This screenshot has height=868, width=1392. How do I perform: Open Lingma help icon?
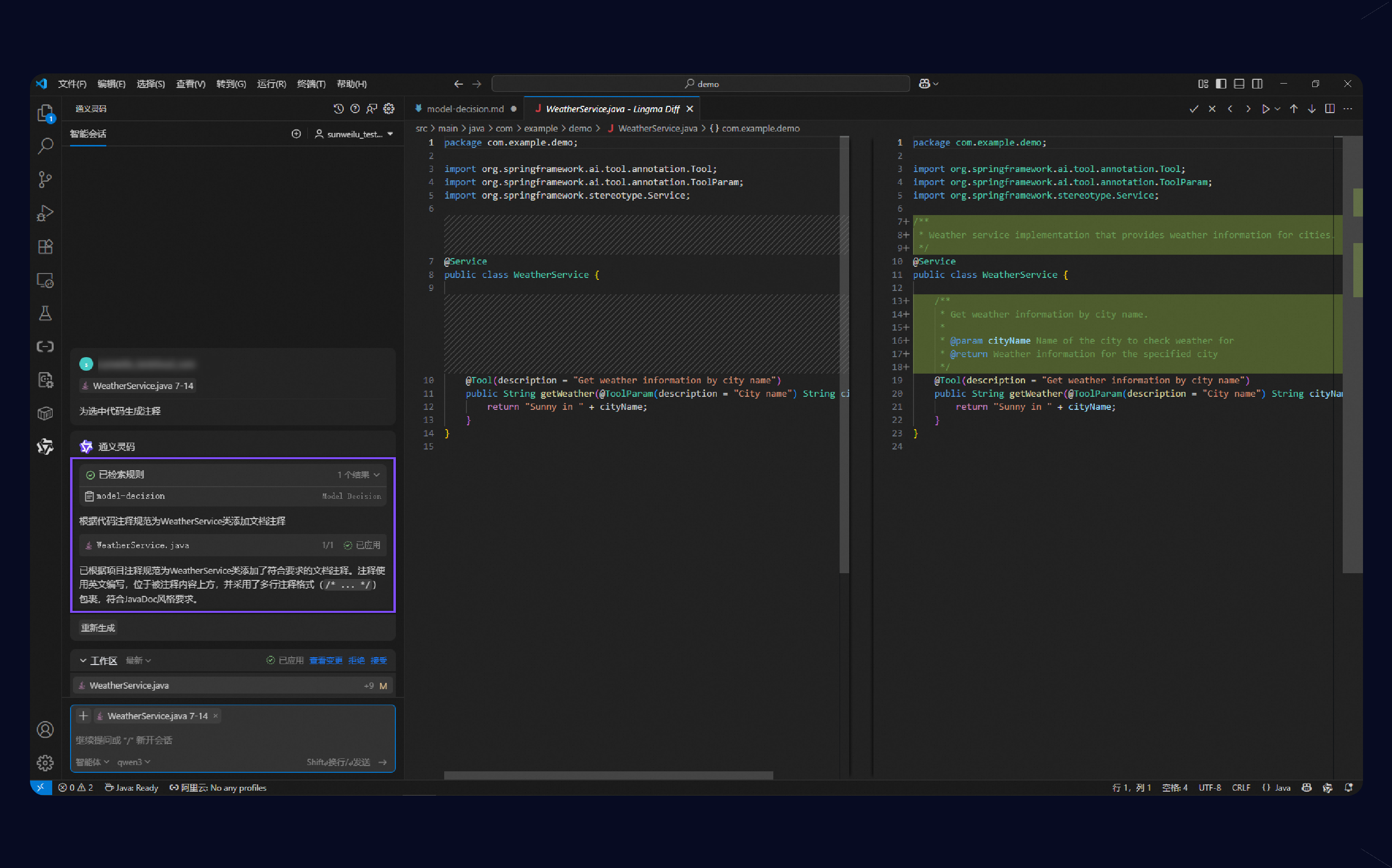tap(355, 108)
